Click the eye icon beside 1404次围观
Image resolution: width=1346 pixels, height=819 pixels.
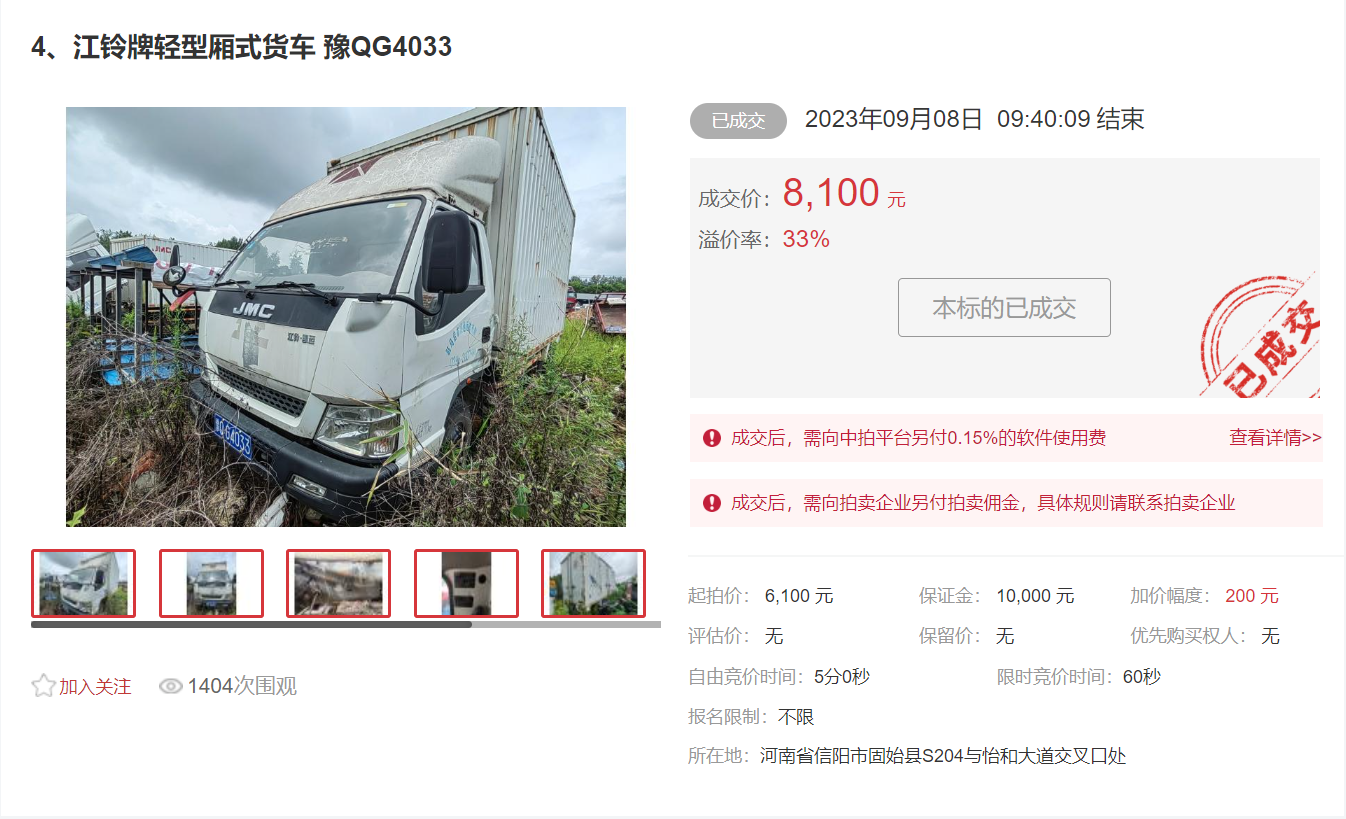[x=171, y=686]
